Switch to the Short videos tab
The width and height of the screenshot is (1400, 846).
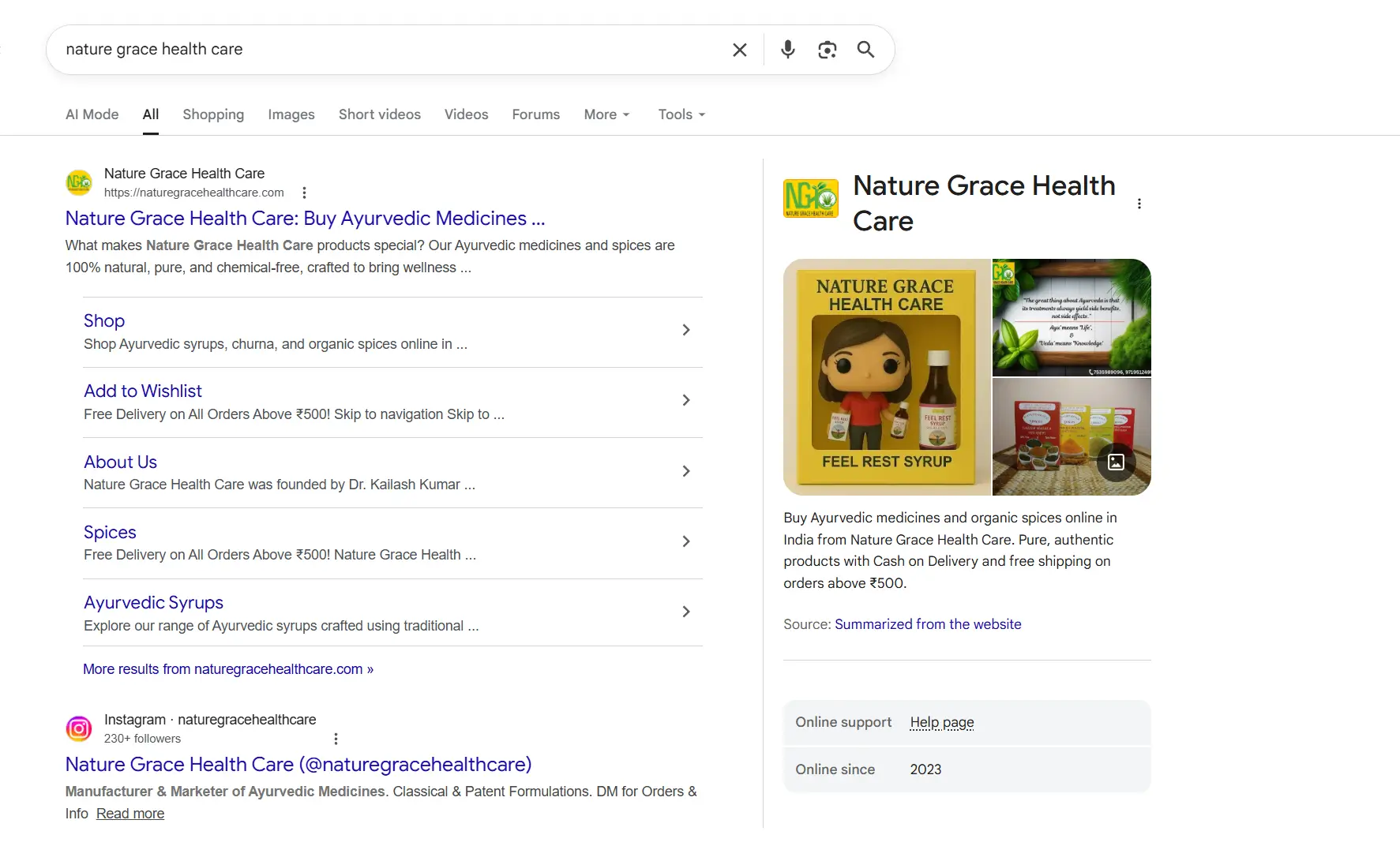pos(379,114)
